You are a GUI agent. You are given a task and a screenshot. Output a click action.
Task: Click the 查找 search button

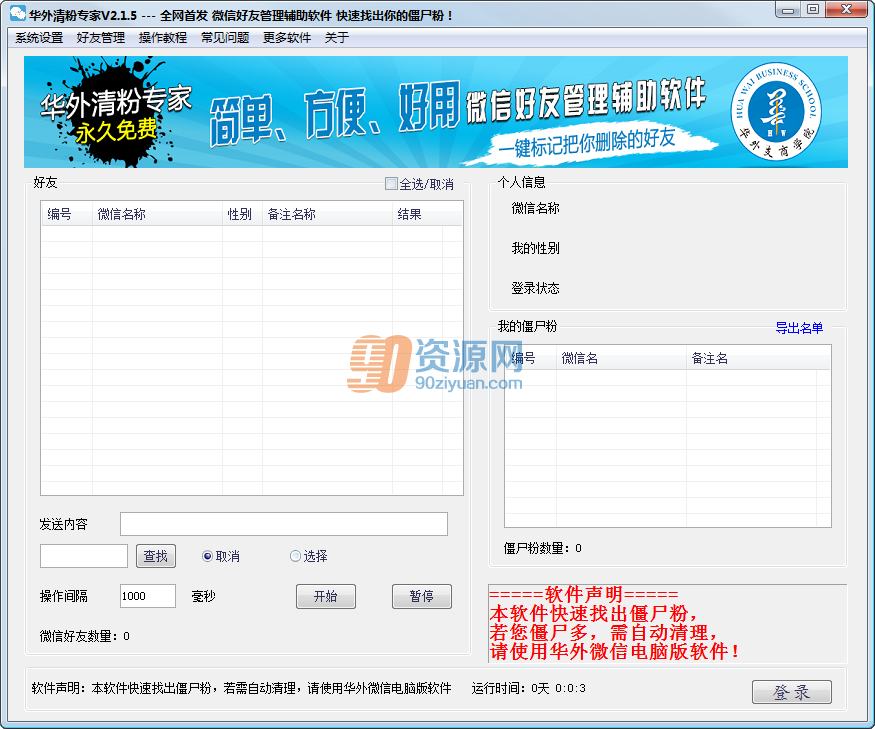coord(156,556)
